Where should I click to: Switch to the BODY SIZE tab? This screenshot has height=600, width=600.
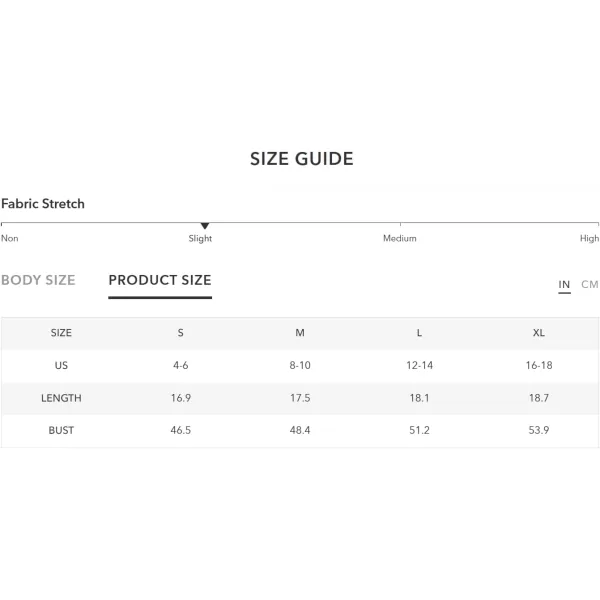[x=38, y=280]
